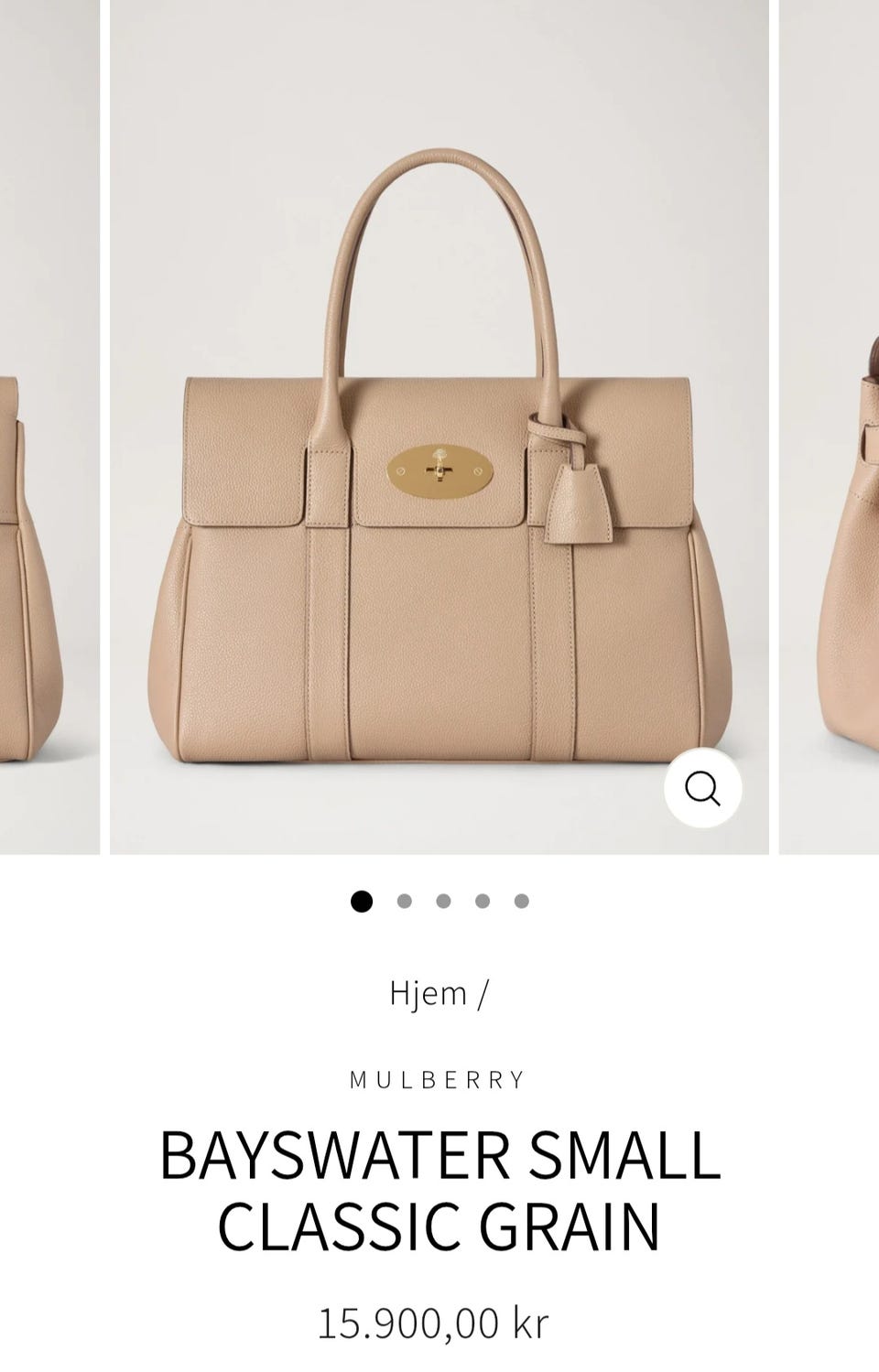Go to the fifth and last image dot
This screenshot has height=1372, width=879.
522,902
